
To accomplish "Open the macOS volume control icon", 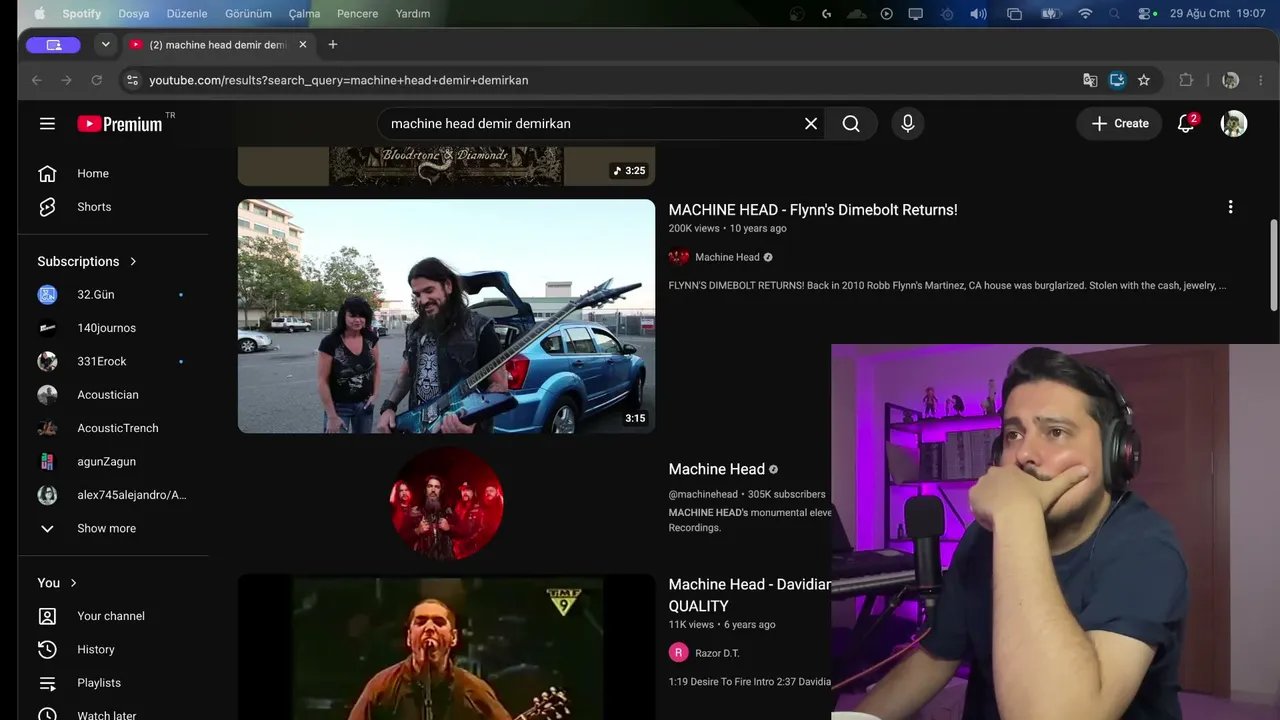I will point(978,14).
